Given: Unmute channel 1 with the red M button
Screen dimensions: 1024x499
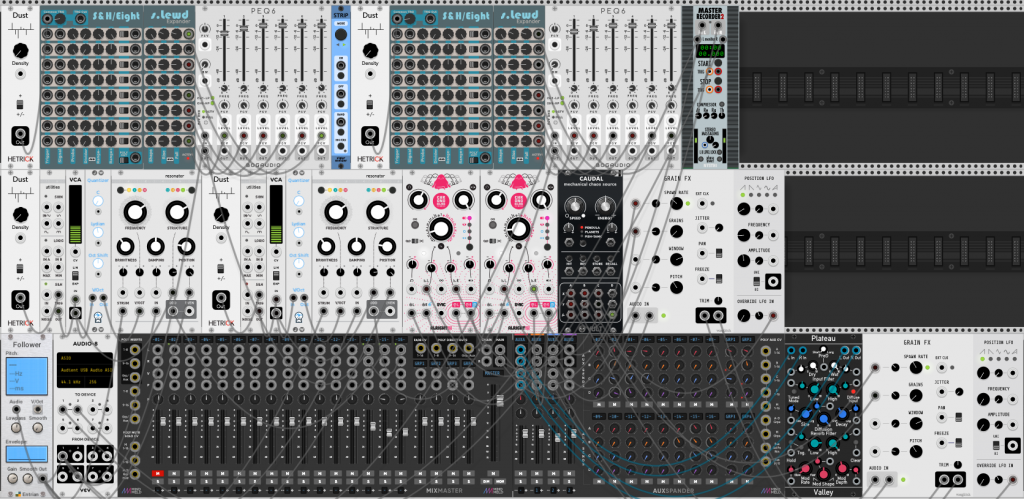Looking at the screenshot, I should (157, 474).
